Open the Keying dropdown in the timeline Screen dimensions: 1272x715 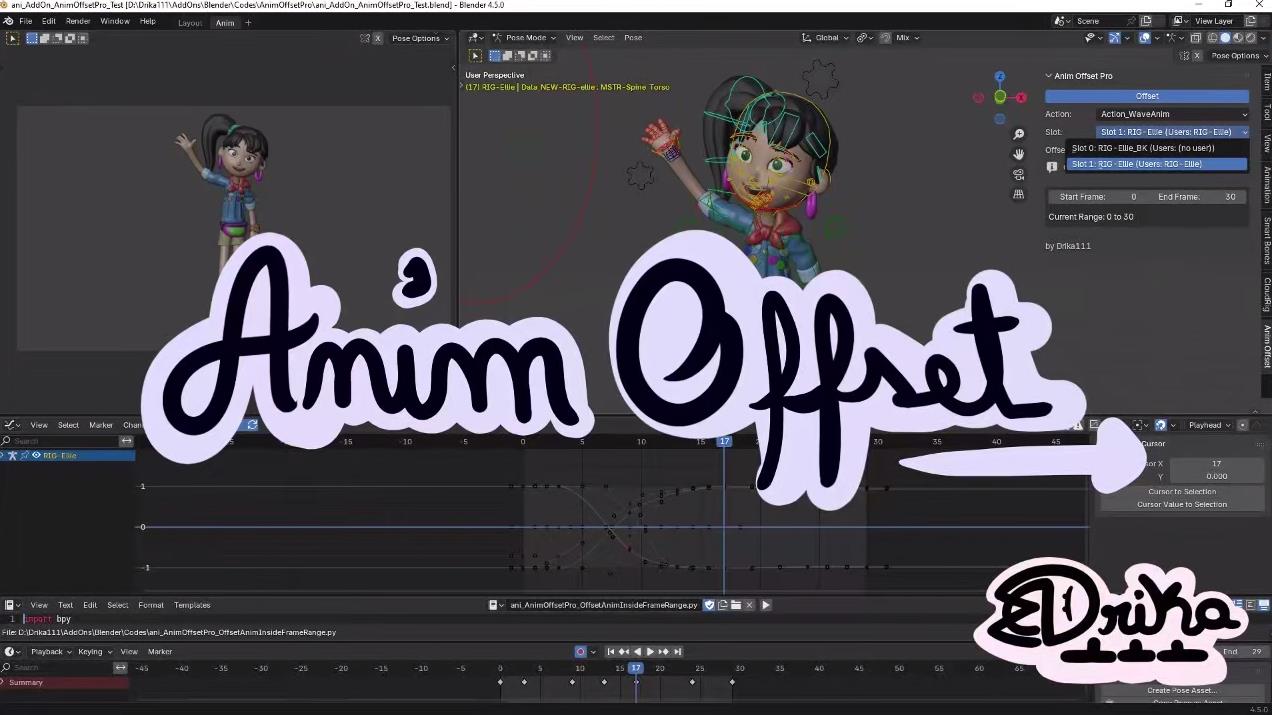(x=94, y=652)
